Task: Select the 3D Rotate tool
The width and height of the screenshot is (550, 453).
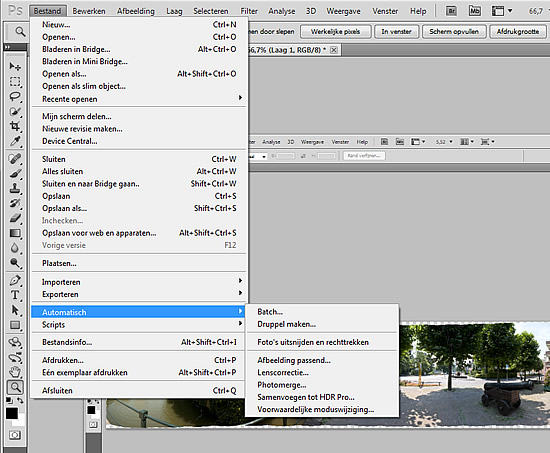Action: tap(15, 342)
